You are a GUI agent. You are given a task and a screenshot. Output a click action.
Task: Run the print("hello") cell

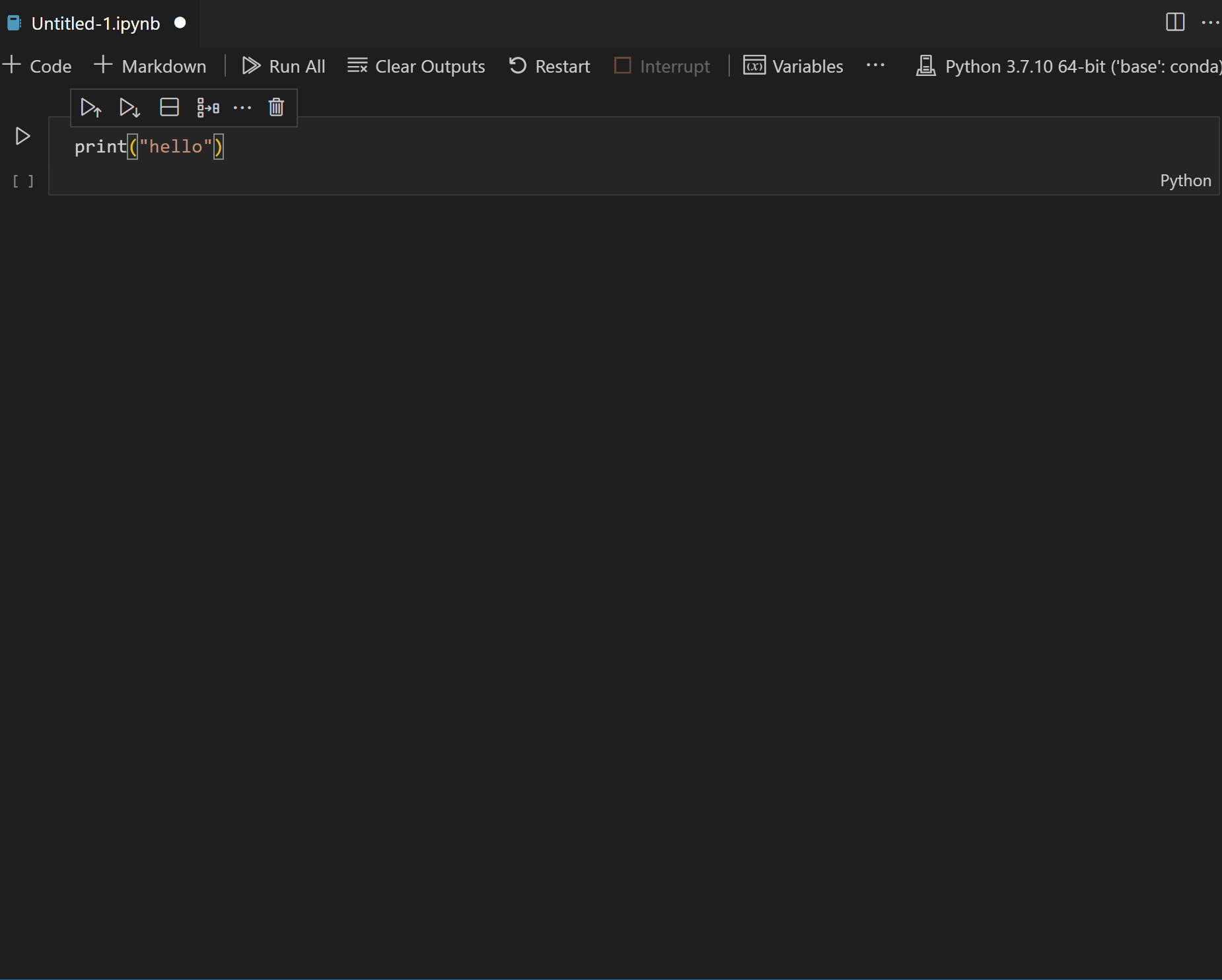coord(22,137)
